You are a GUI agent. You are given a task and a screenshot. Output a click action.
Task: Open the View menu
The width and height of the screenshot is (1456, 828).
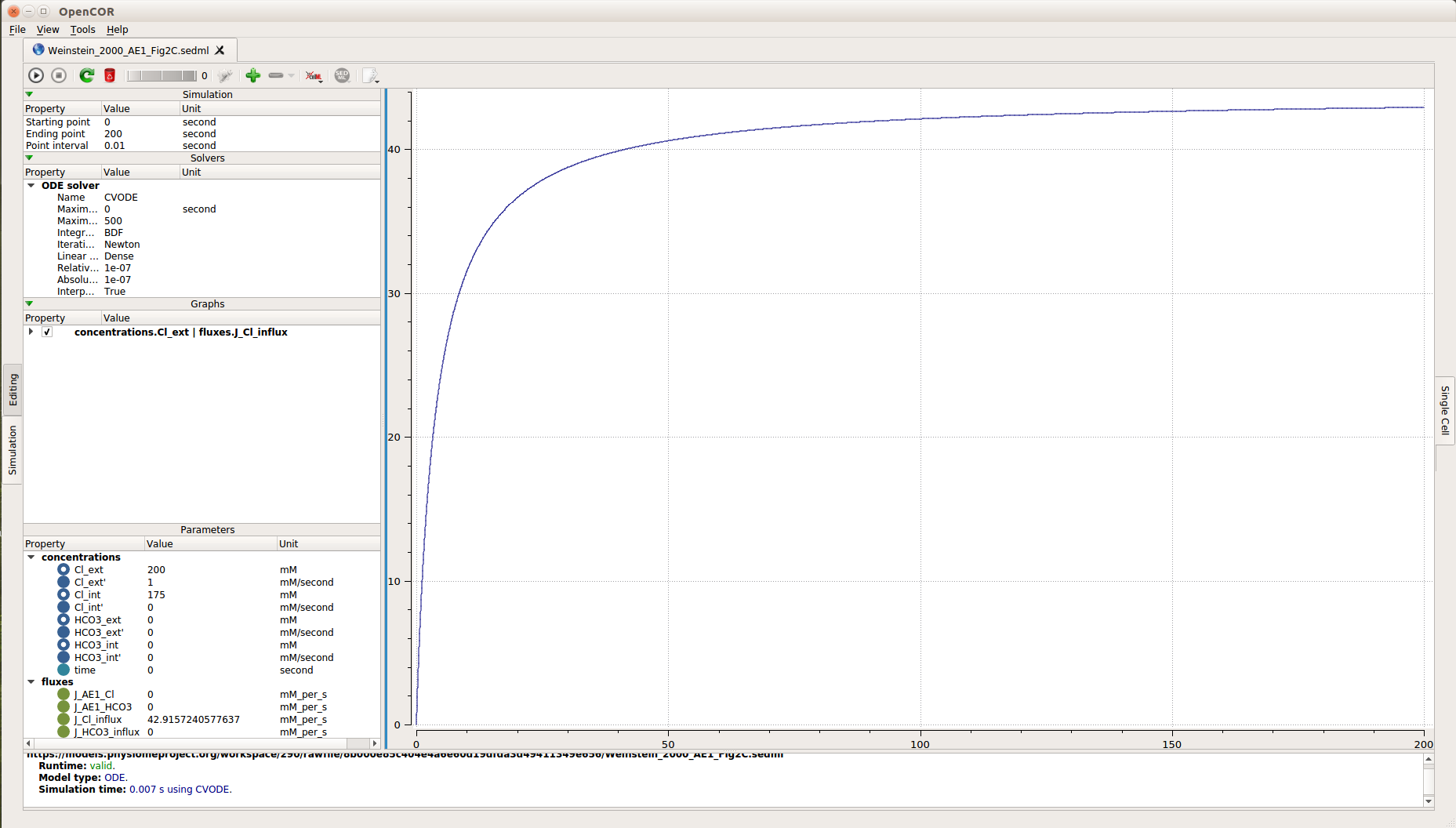pos(48,30)
